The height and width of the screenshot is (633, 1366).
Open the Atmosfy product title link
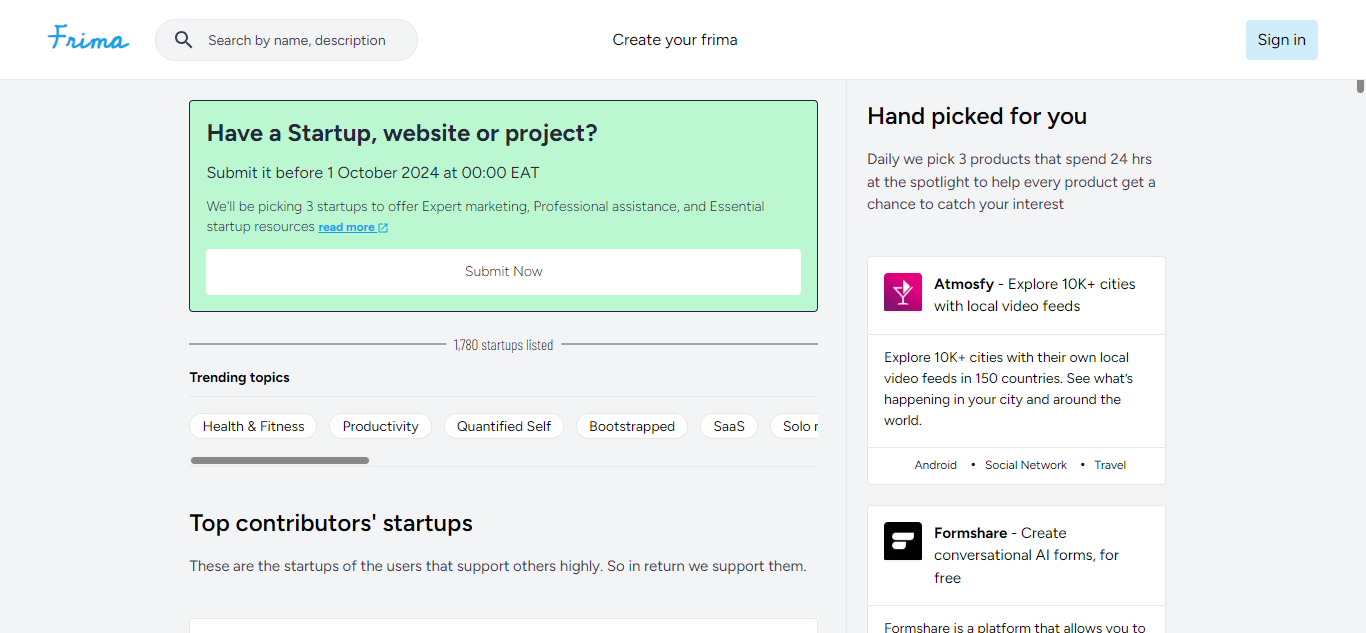click(x=964, y=284)
